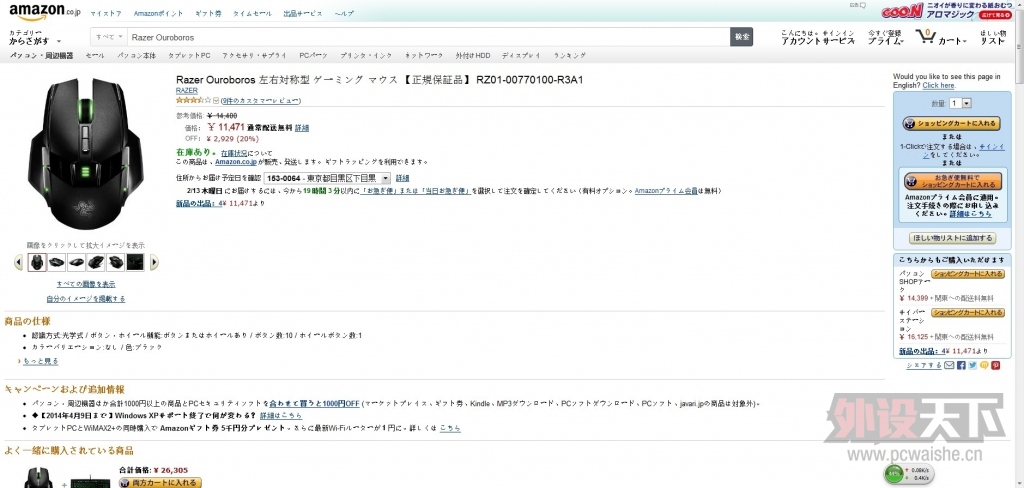This screenshot has height=488, width=1024.
Task: Open 出品サービス top navigation link
Action: 303,13
